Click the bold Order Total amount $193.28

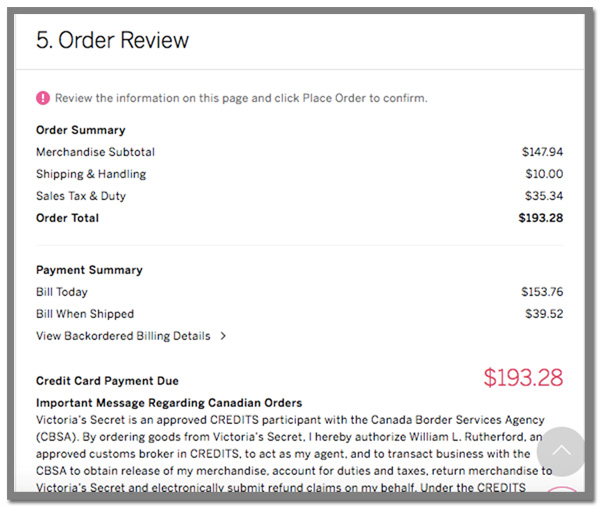pyautogui.click(x=541, y=218)
